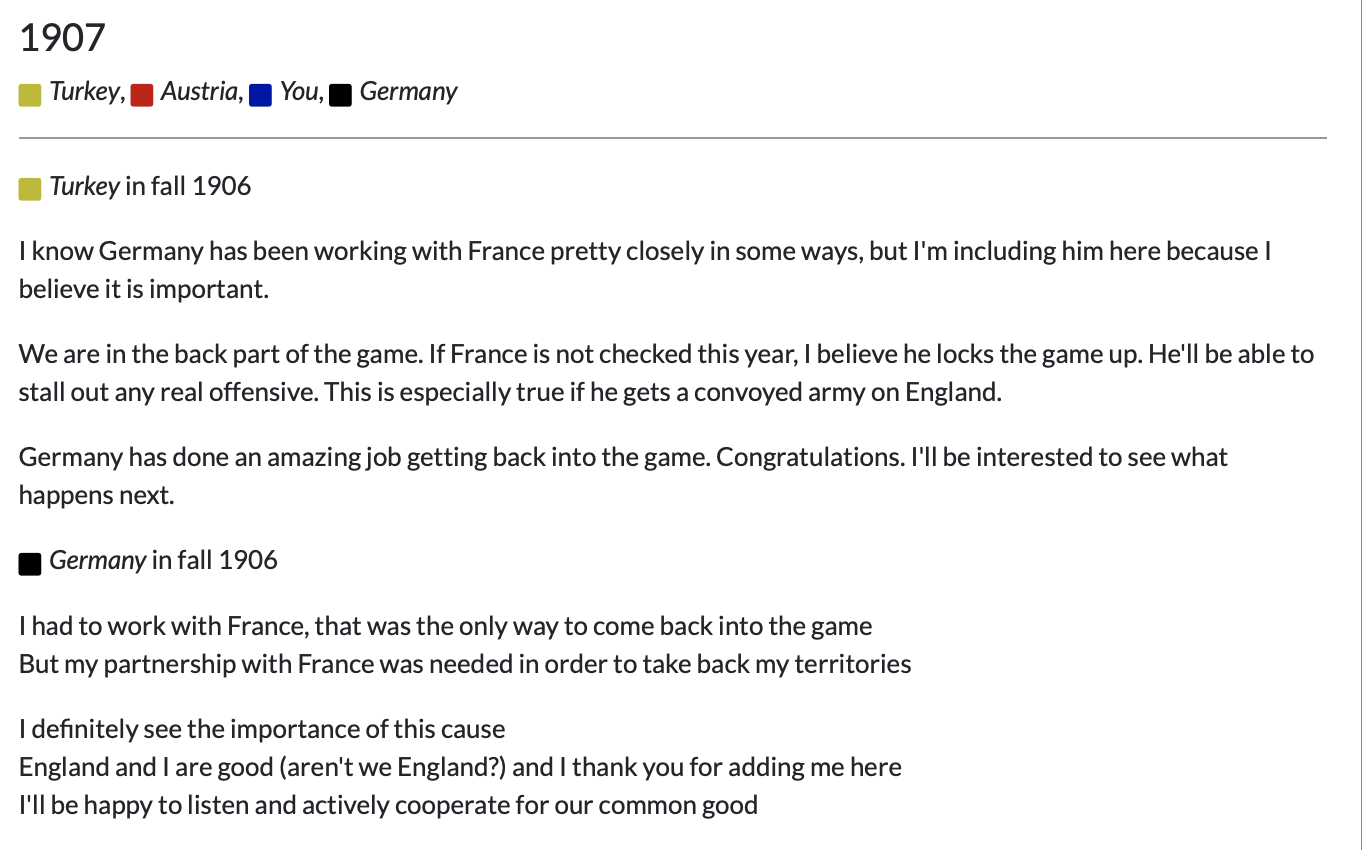Click the red Austria color swatch
This screenshot has height=850, width=1362.
pyautogui.click(x=142, y=95)
